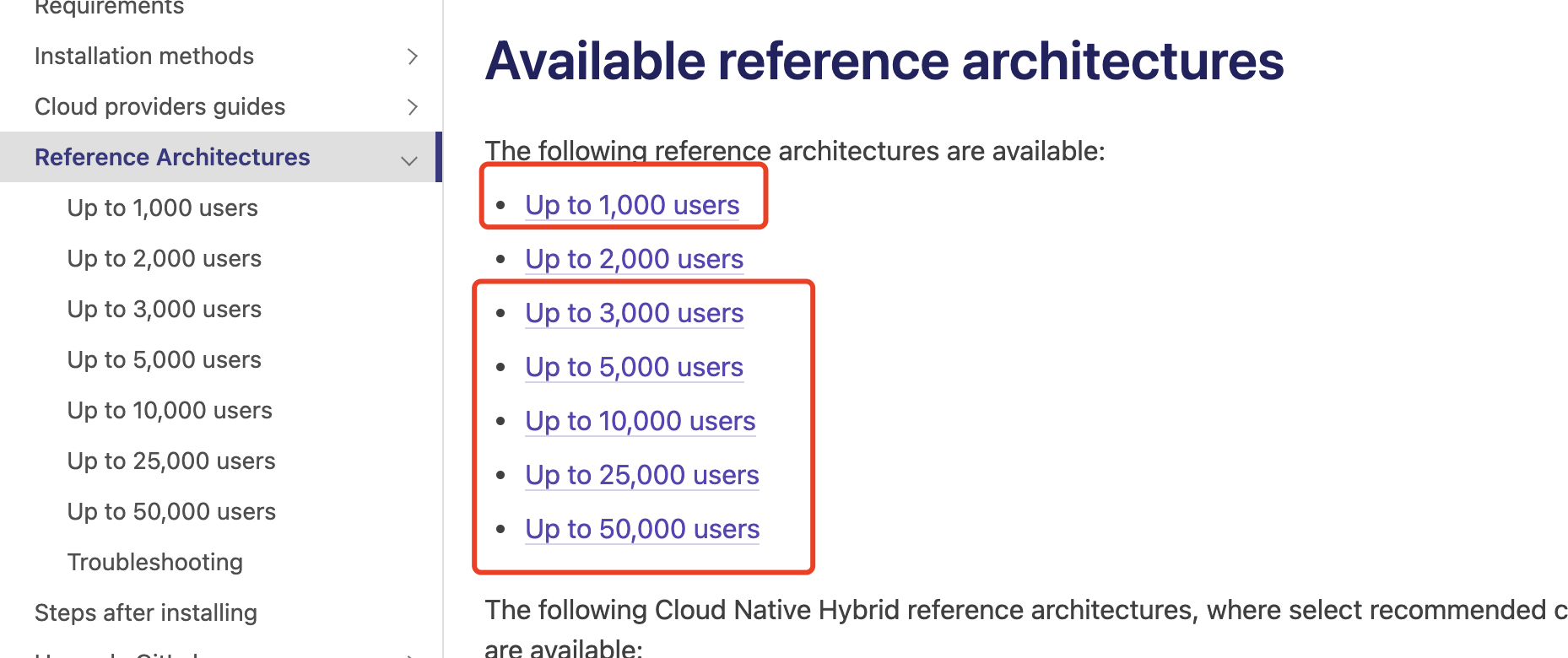Expand the Cloud providers guides chevron
The width and height of the screenshot is (1568, 658).
click(x=412, y=107)
